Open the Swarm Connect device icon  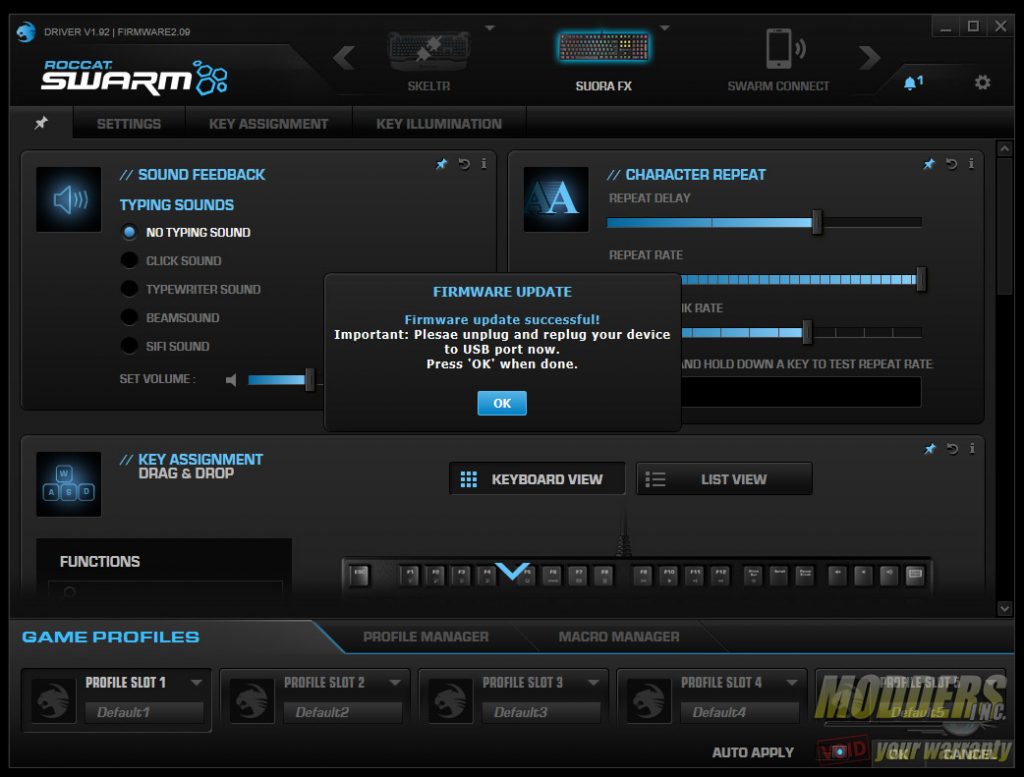click(784, 49)
